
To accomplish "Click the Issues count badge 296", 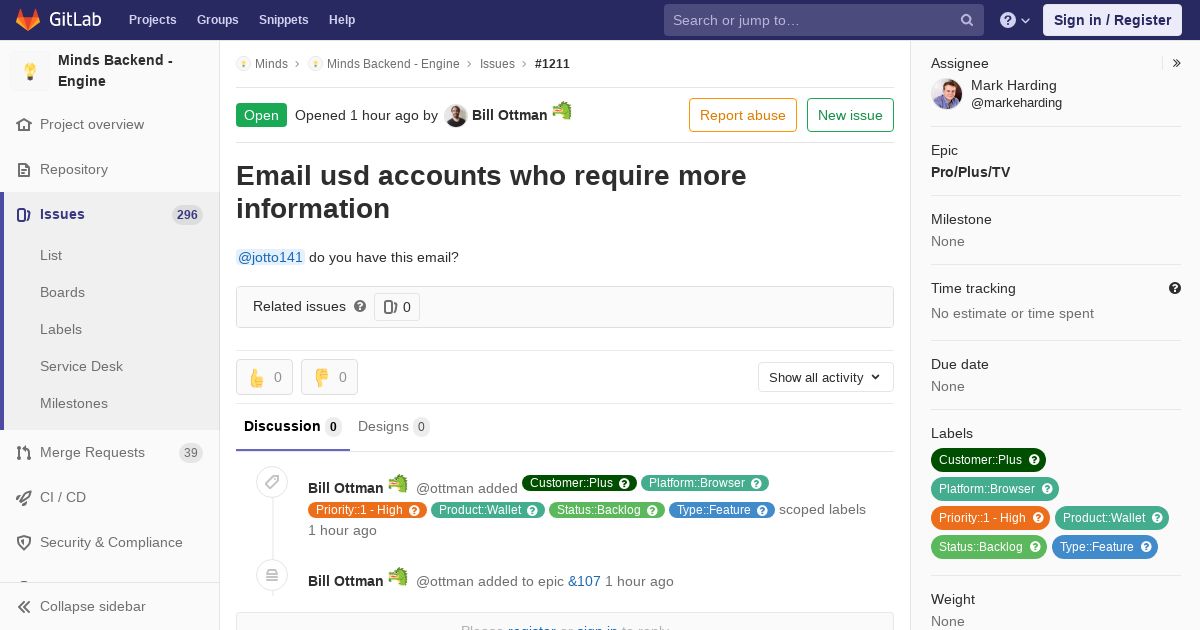I will tap(187, 215).
